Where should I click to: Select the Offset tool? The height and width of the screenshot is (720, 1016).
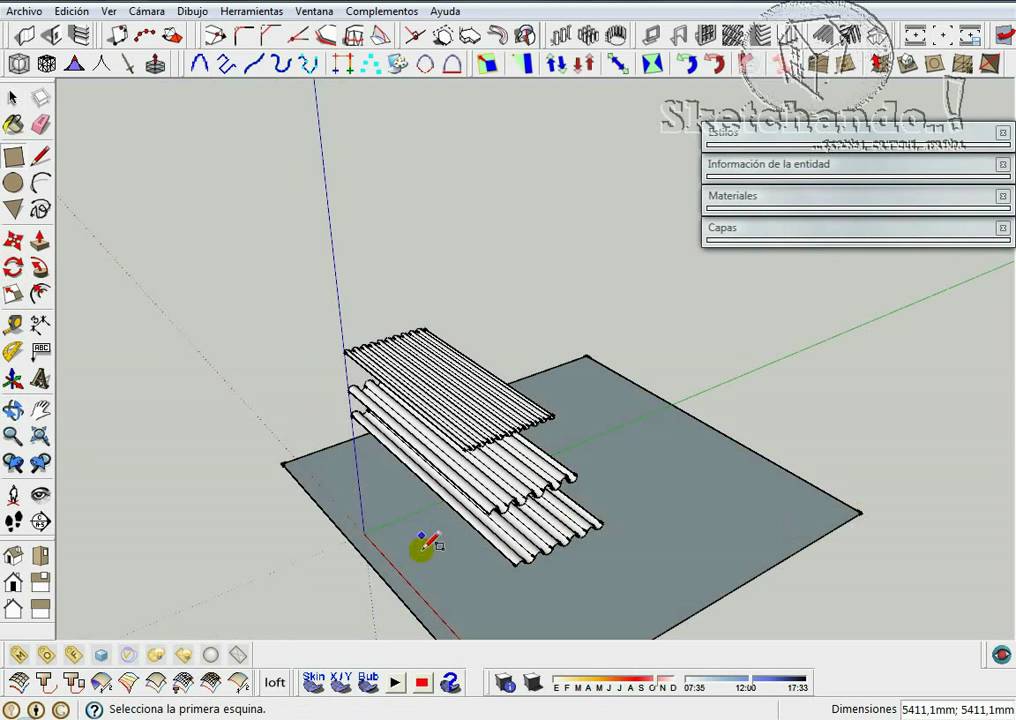pos(40,293)
